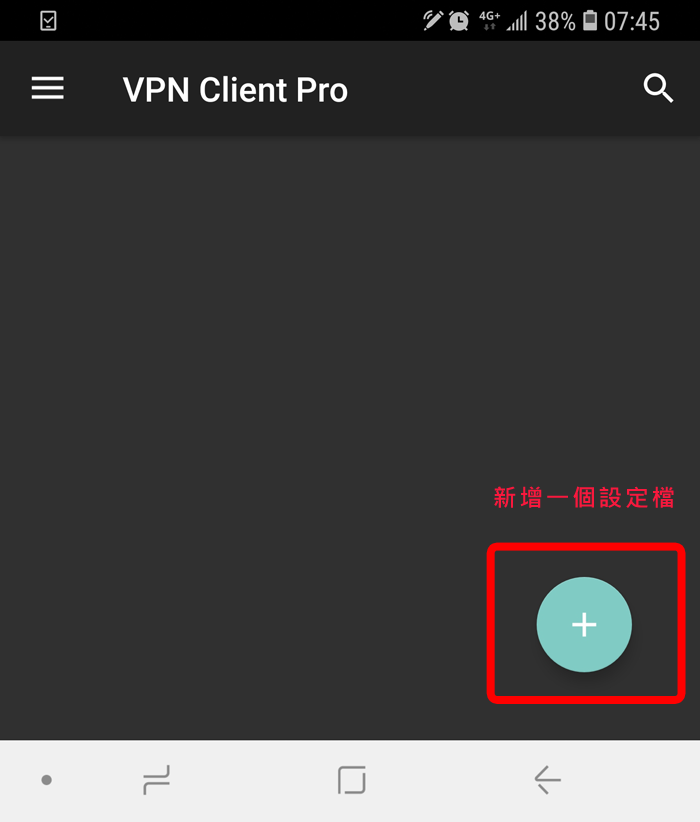Tap the red 新增一個設定檔 annotation text

pos(584,497)
